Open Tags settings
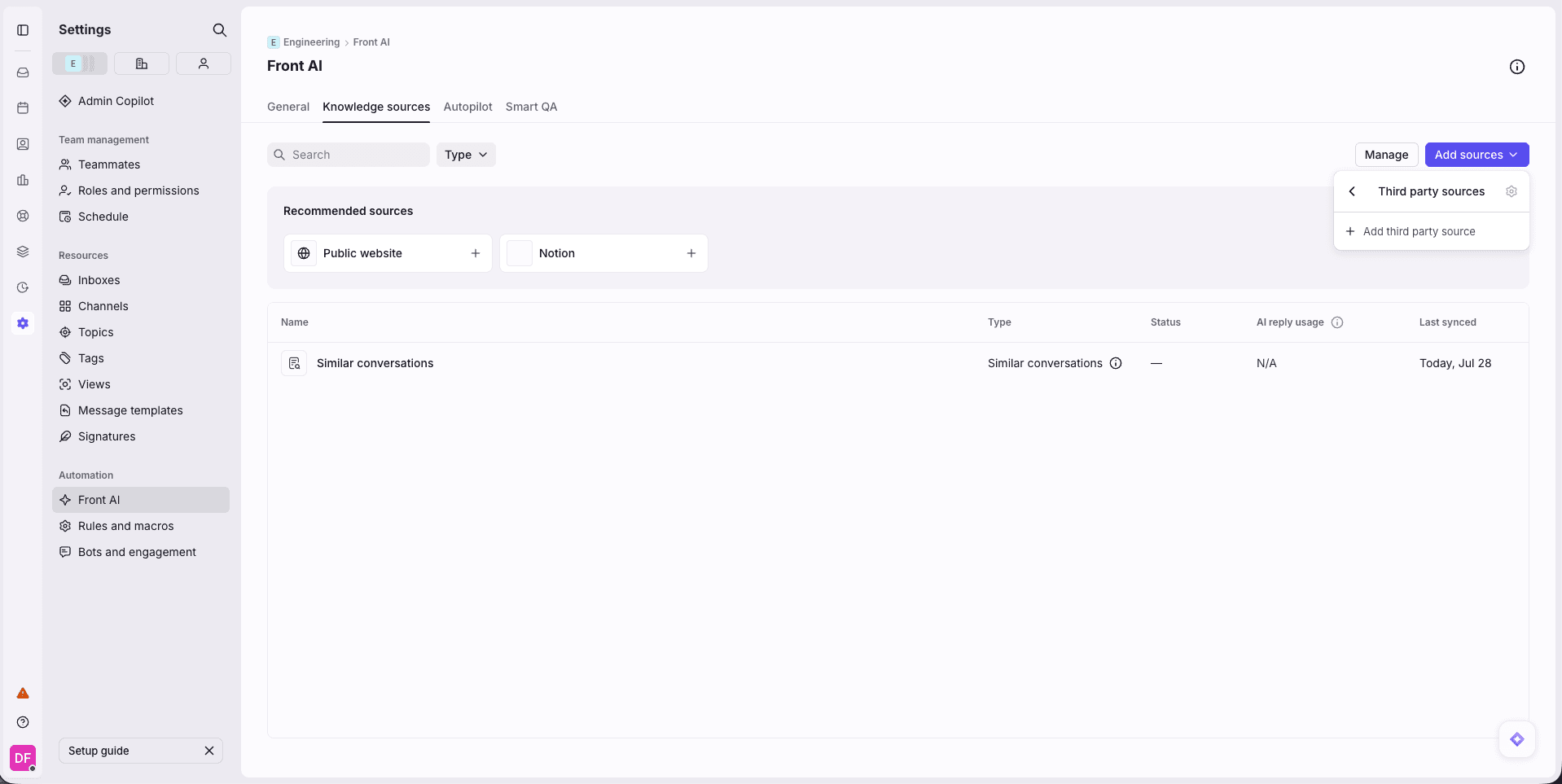Image resolution: width=1562 pixels, height=784 pixels. 141,358
